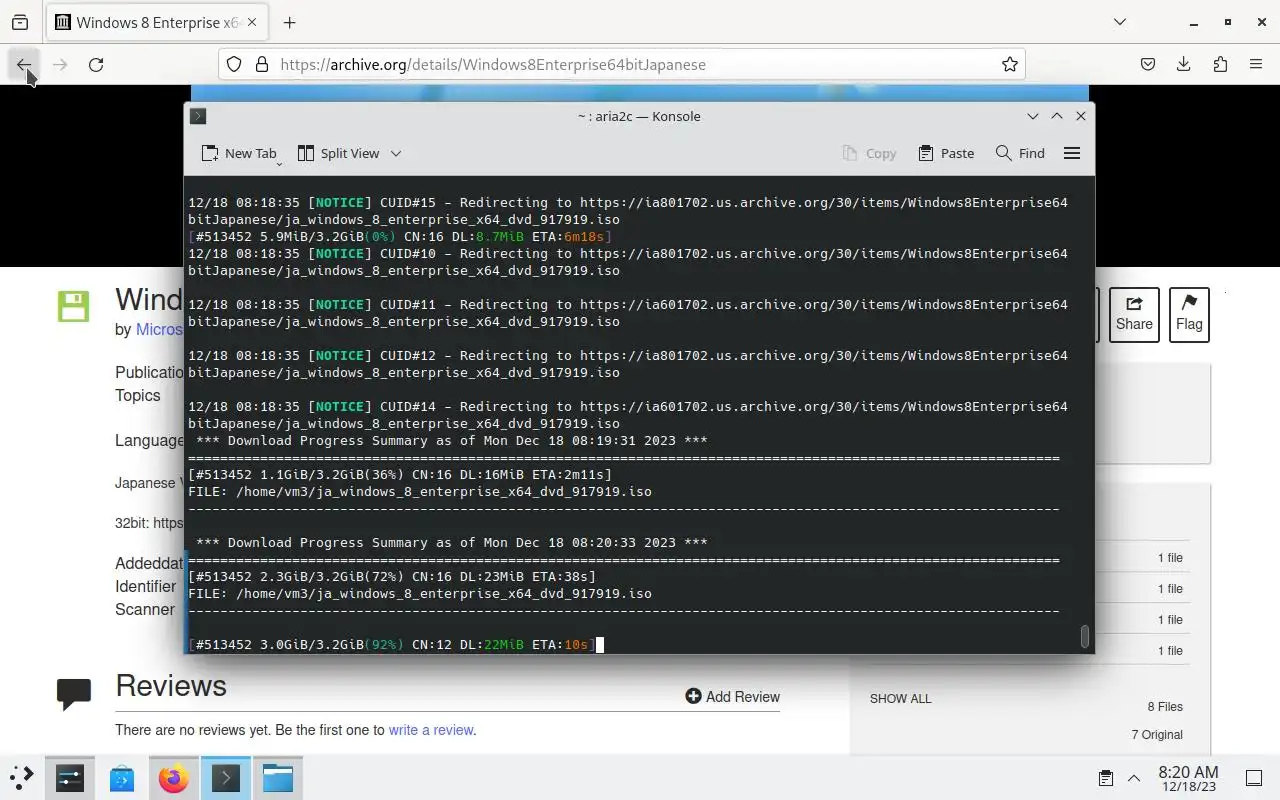Click site padlock security icon
1280x800 pixels.
[262, 64]
